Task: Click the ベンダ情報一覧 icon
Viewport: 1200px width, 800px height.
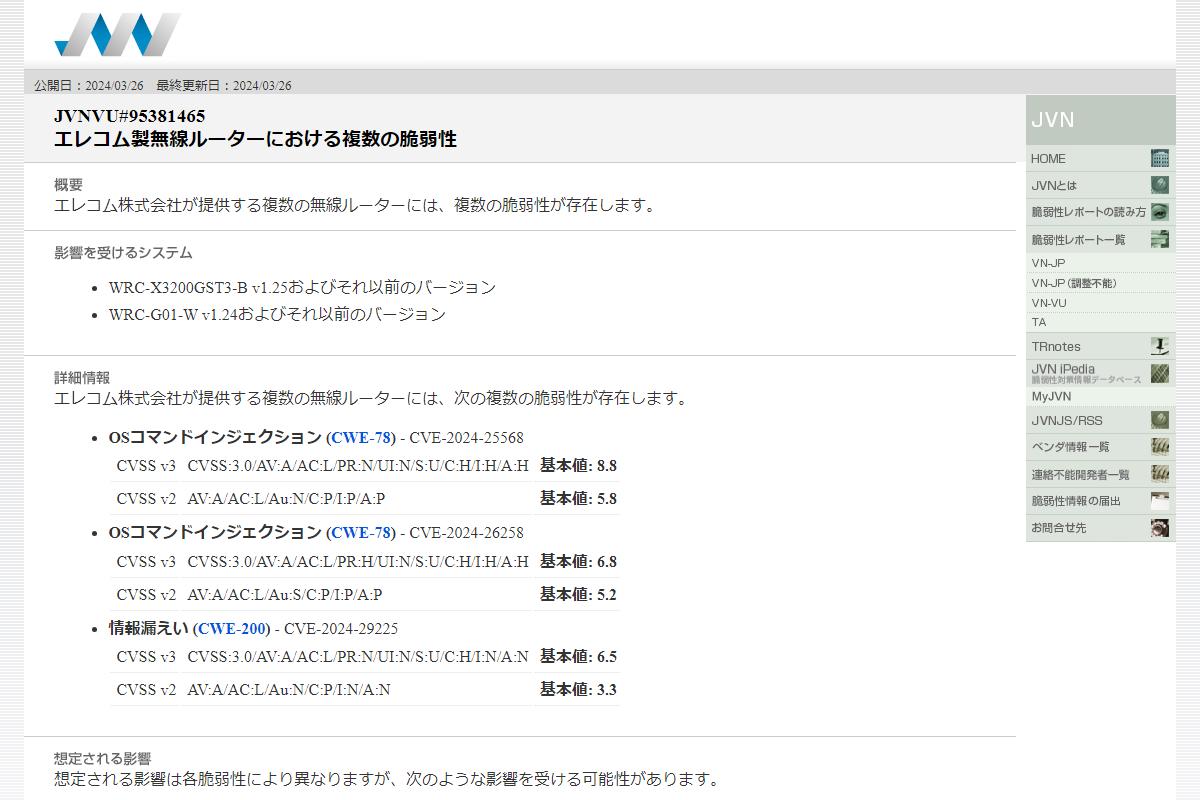Action: [1160, 447]
